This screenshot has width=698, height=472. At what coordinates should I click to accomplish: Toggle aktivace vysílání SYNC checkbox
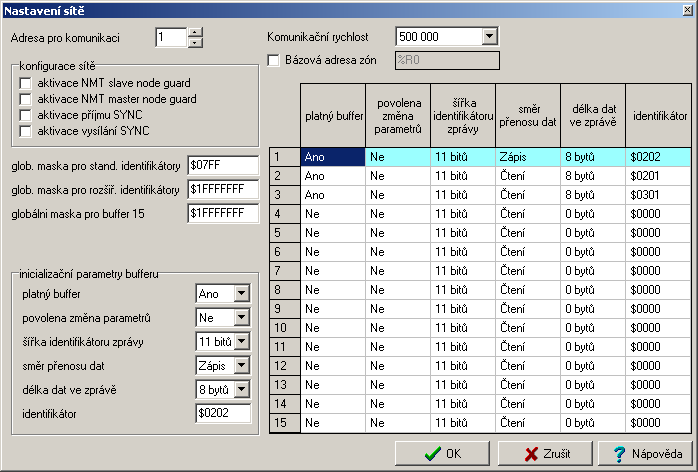click(25, 131)
